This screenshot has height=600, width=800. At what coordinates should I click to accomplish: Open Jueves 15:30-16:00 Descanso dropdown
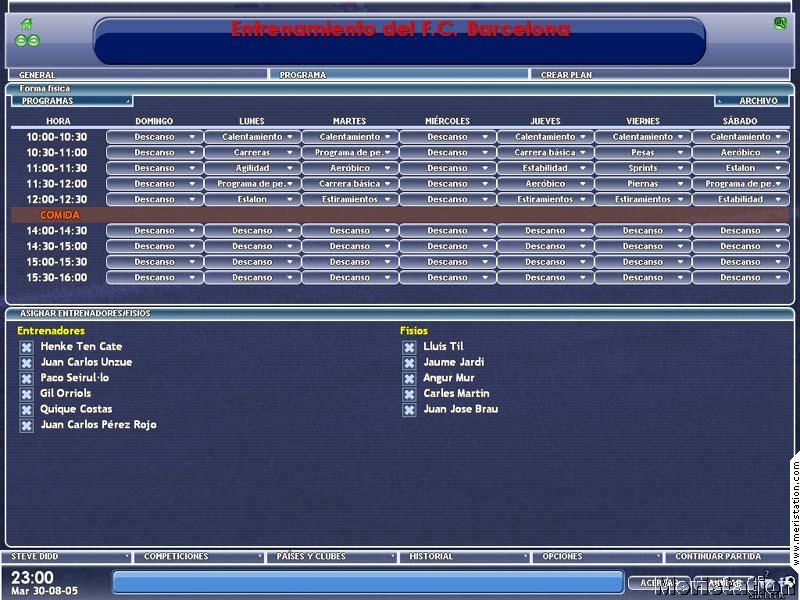click(545, 278)
